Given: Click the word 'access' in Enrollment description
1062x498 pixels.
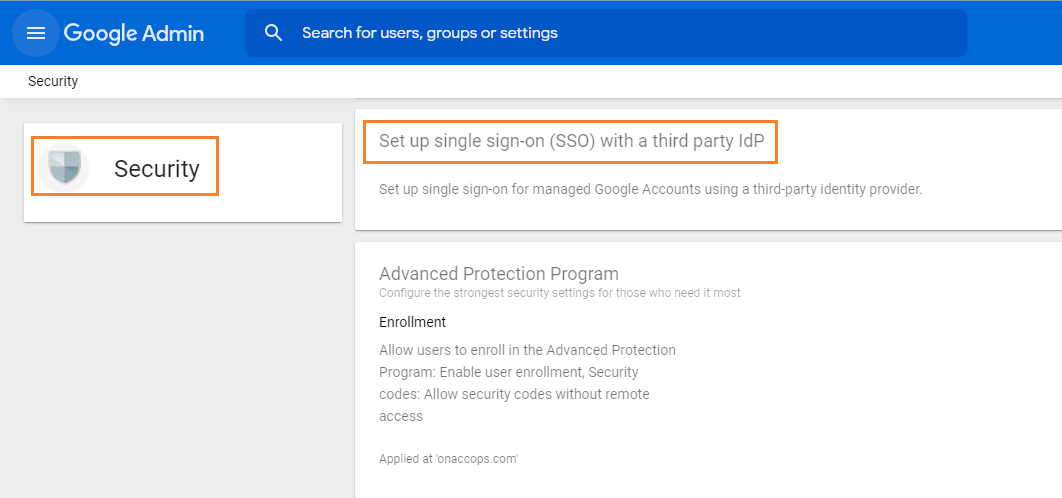Looking at the screenshot, I should click(x=401, y=416).
